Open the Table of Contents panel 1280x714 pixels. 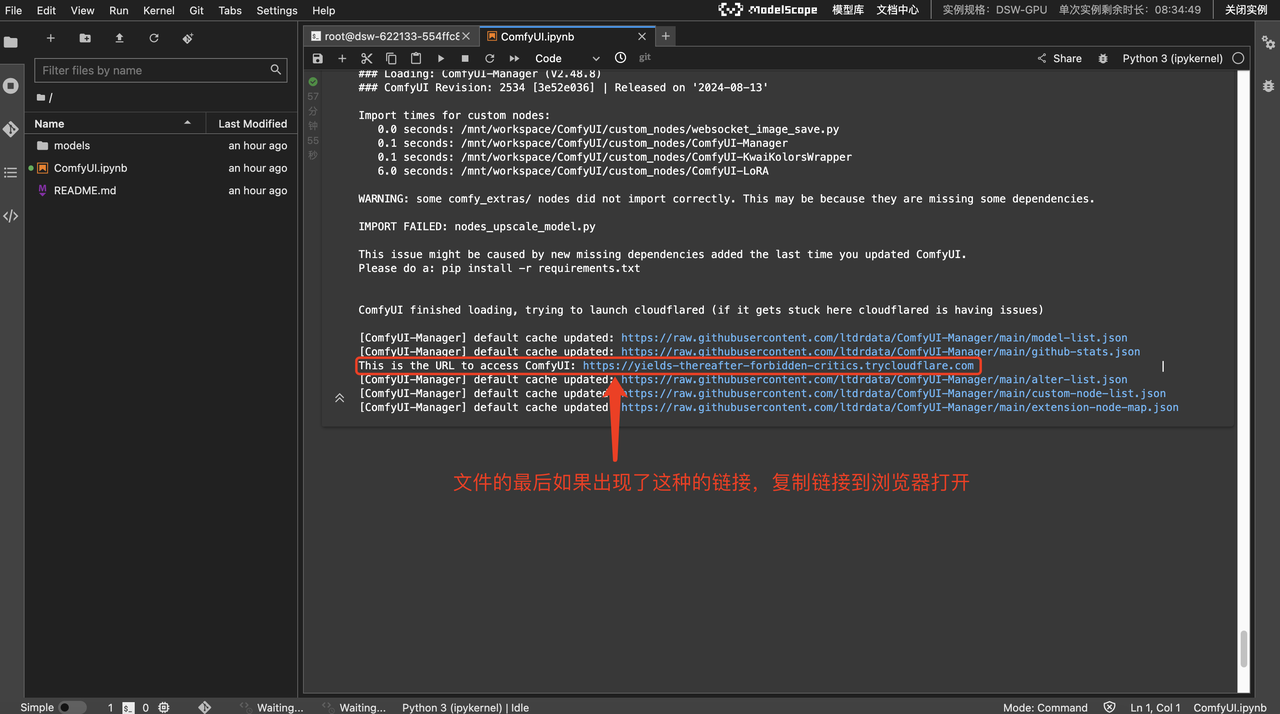[x=11, y=172]
